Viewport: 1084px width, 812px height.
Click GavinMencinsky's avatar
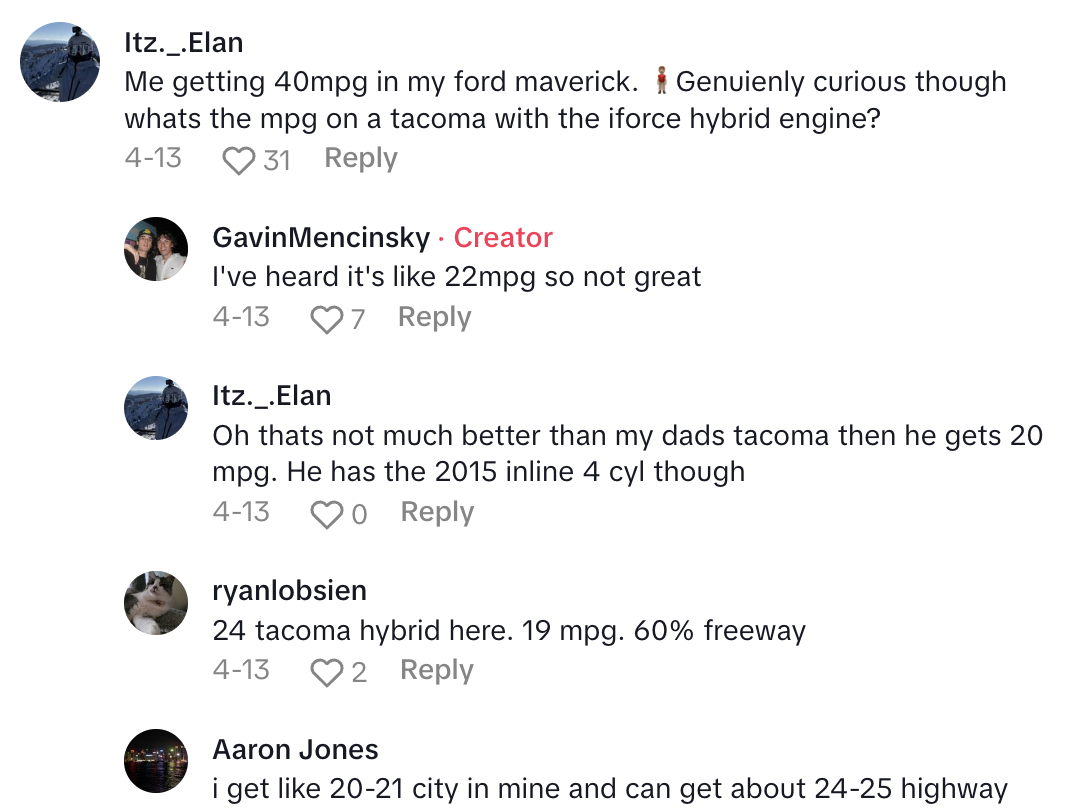156,249
